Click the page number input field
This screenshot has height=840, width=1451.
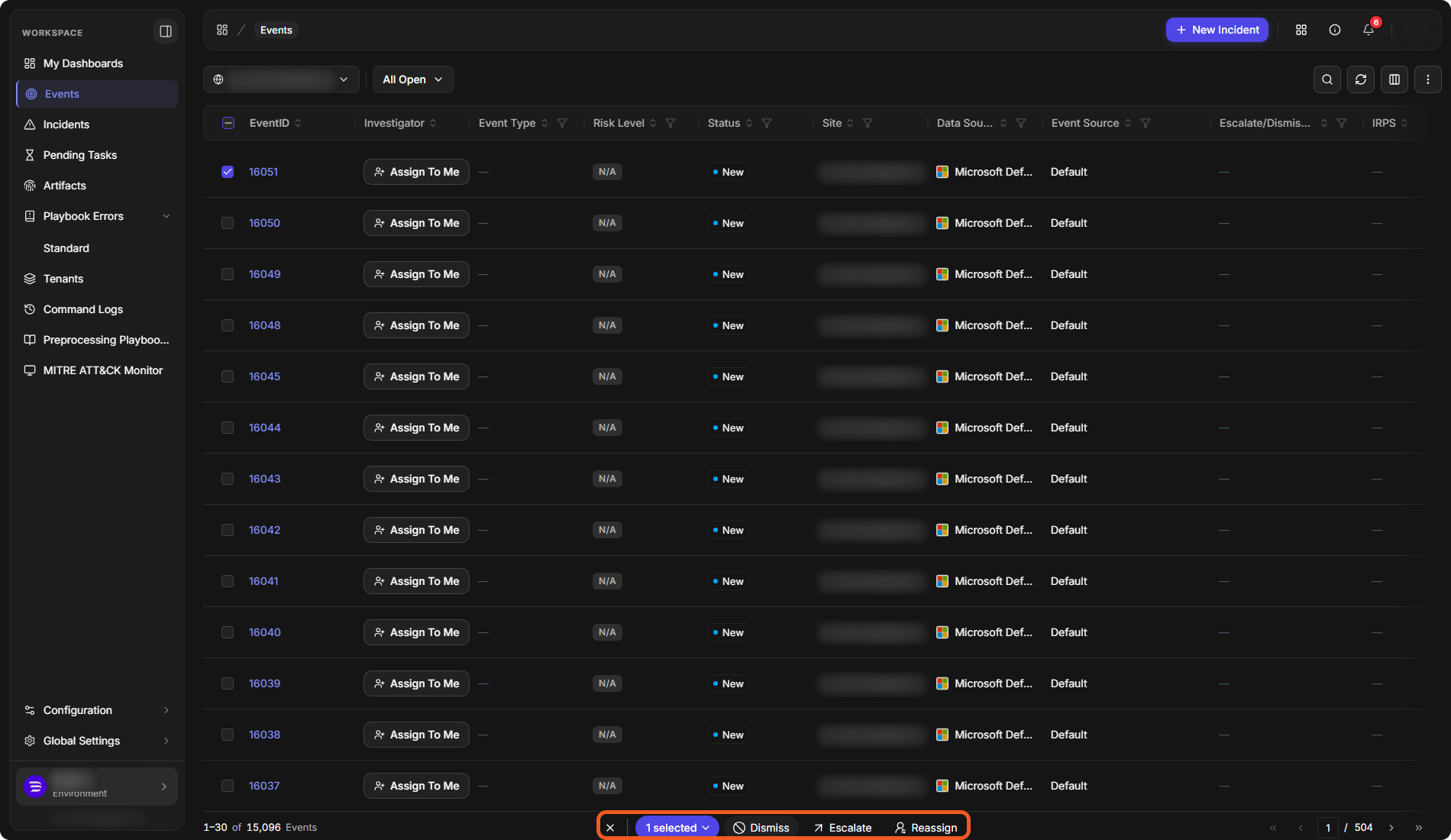point(1328,828)
